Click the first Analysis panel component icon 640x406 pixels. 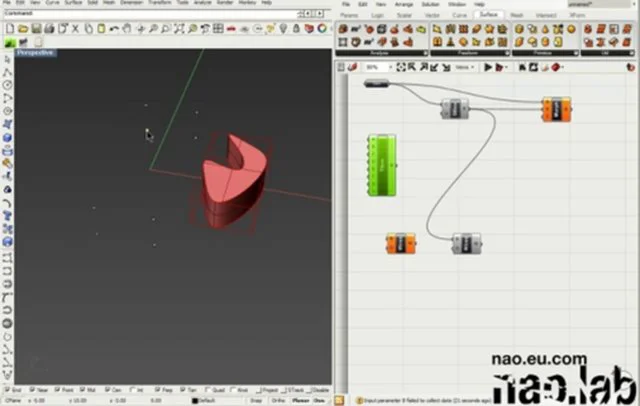343,29
